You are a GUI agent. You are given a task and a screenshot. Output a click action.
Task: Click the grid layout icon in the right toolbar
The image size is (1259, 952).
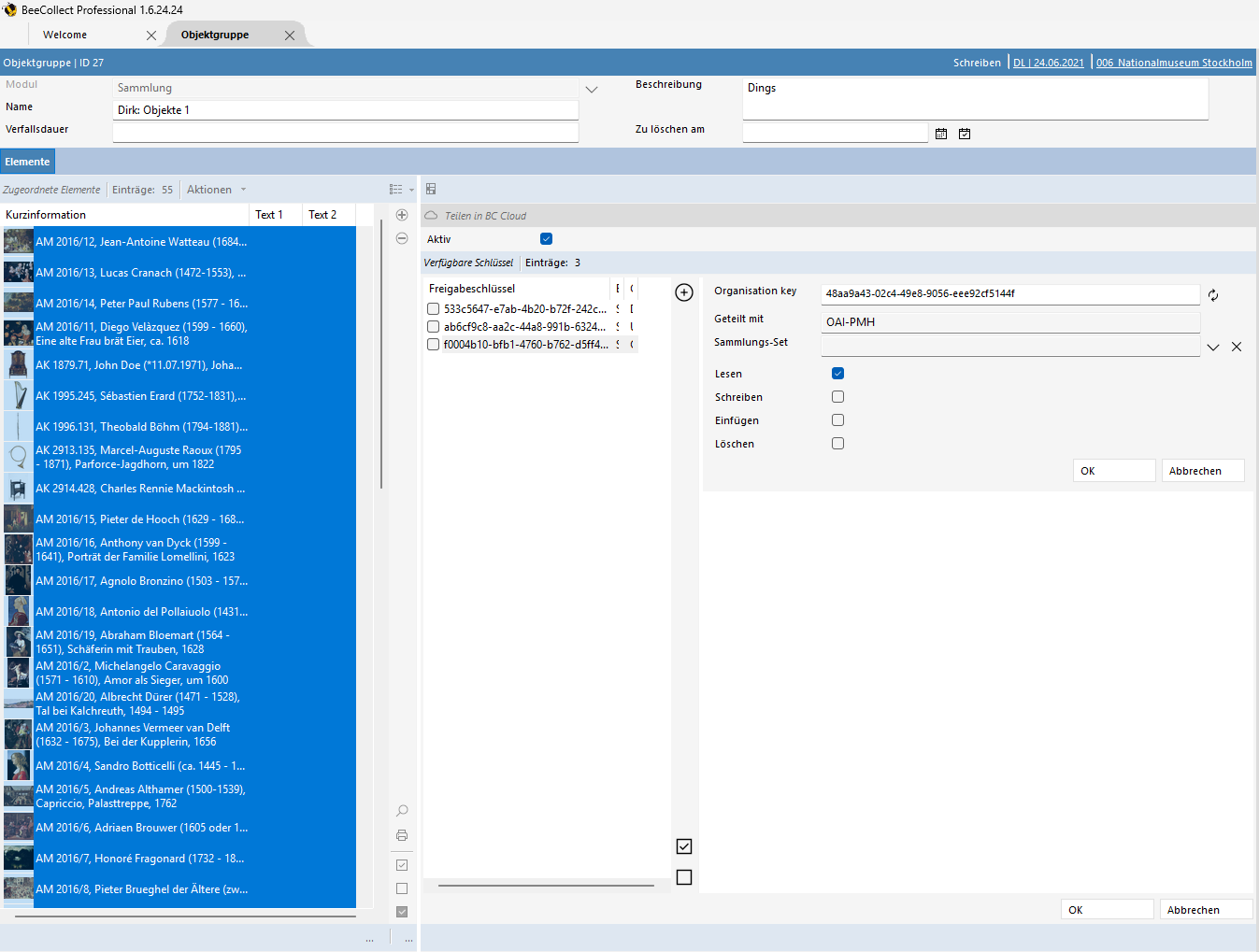430,189
